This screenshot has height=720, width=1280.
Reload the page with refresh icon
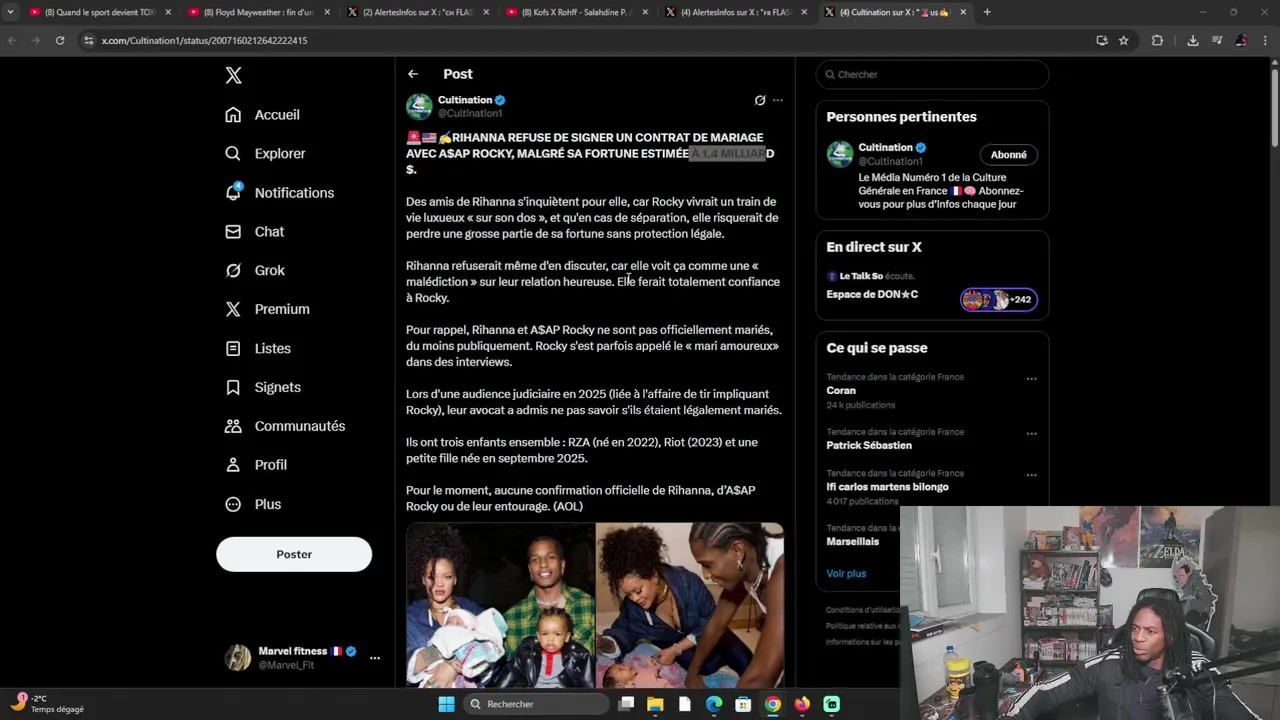tap(60, 40)
